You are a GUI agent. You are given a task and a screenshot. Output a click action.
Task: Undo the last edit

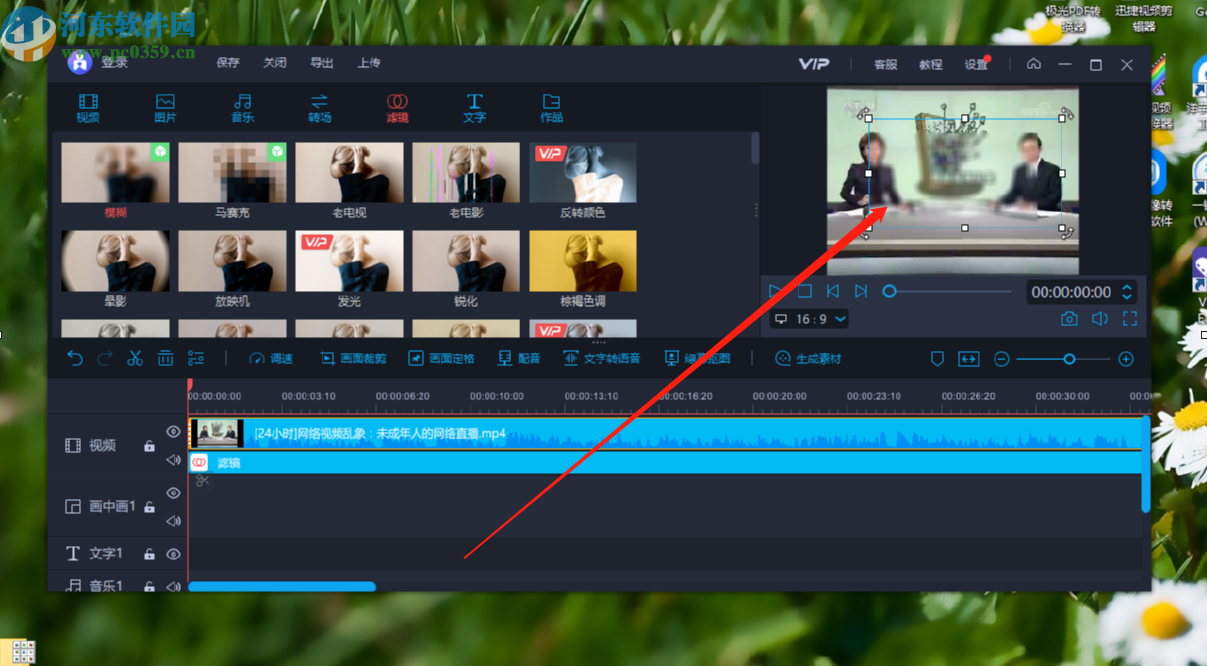click(x=75, y=358)
